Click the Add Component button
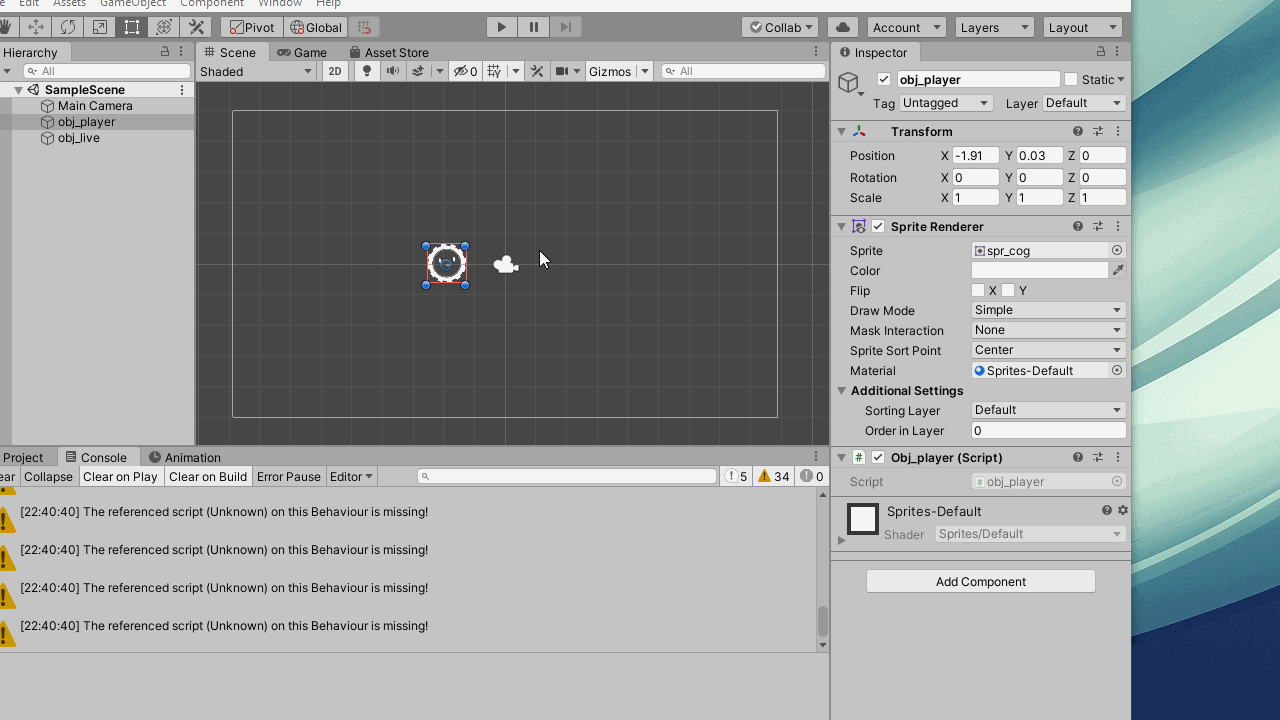This screenshot has height=720, width=1280. tap(980, 581)
